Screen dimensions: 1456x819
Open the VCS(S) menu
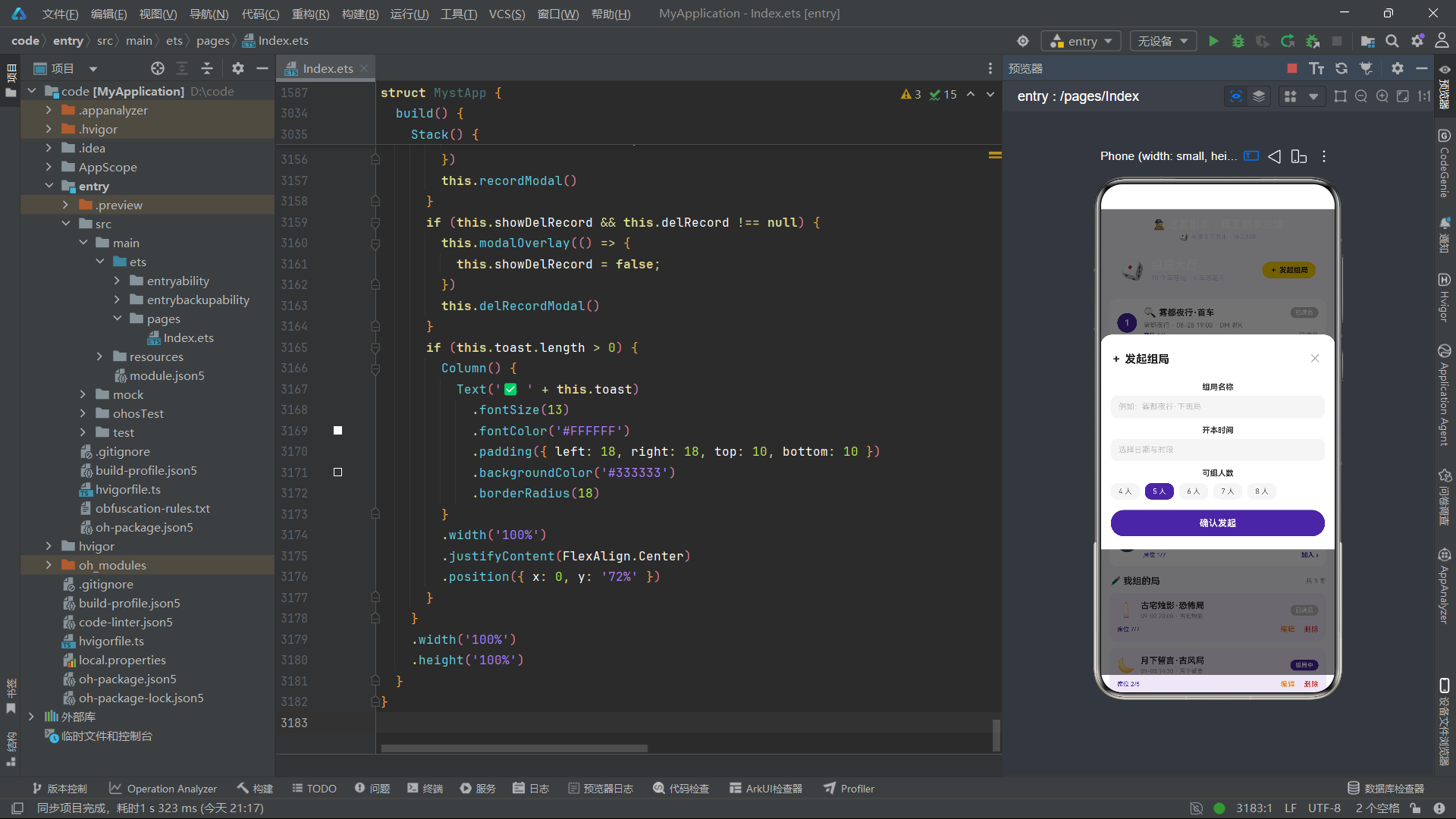point(507,14)
